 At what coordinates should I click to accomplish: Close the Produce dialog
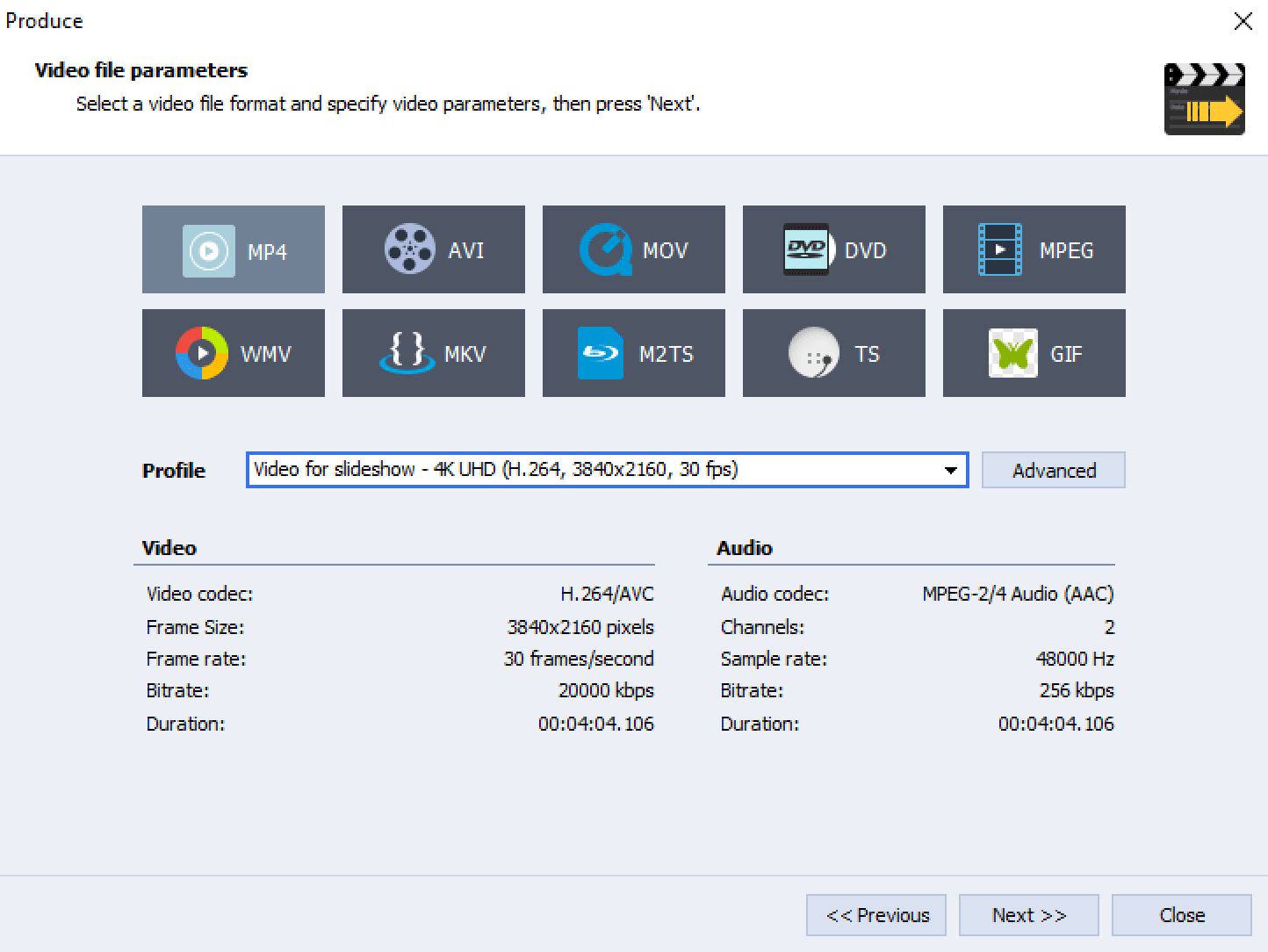(1181, 914)
